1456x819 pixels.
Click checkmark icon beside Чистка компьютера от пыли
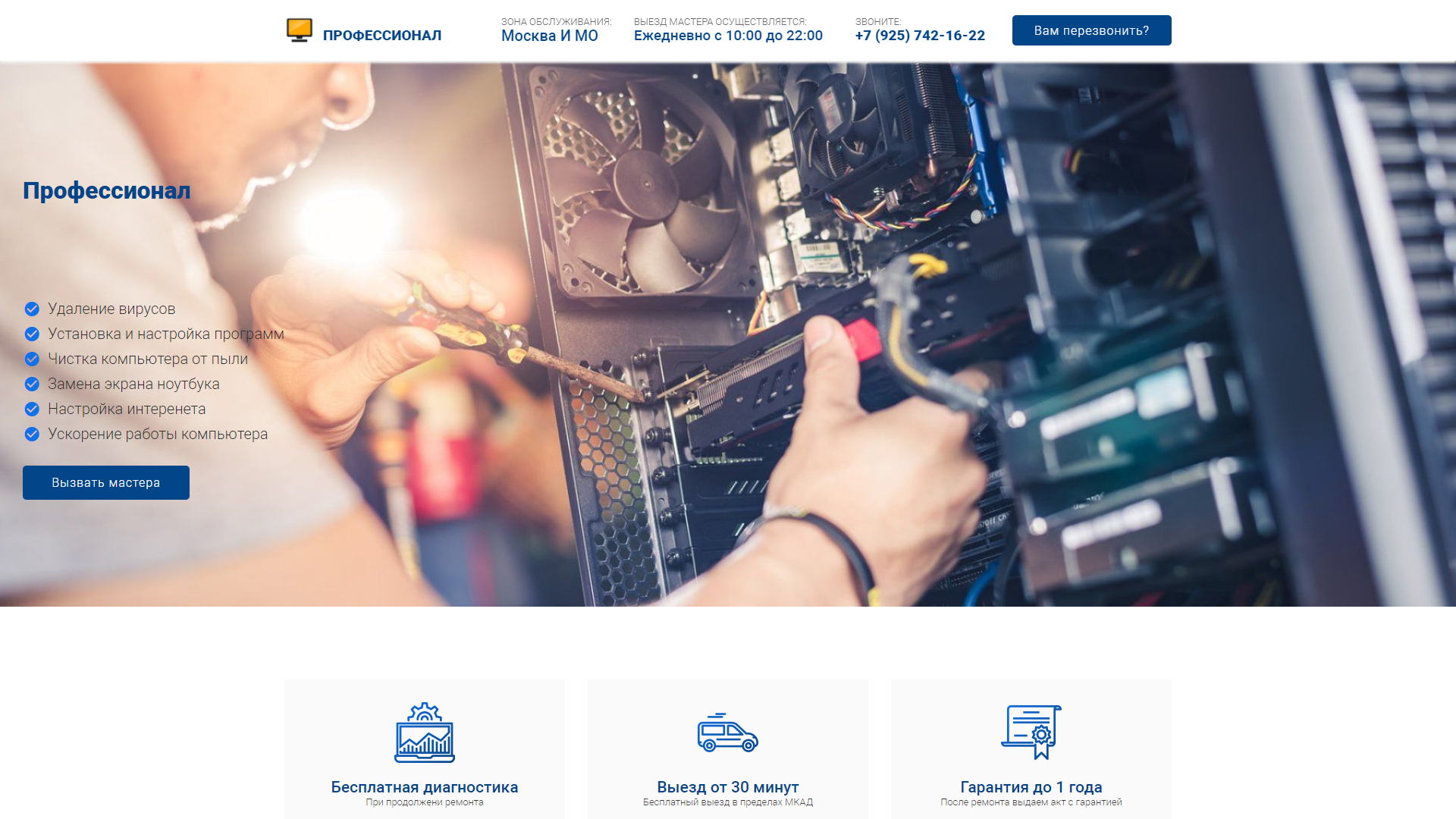(32, 359)
